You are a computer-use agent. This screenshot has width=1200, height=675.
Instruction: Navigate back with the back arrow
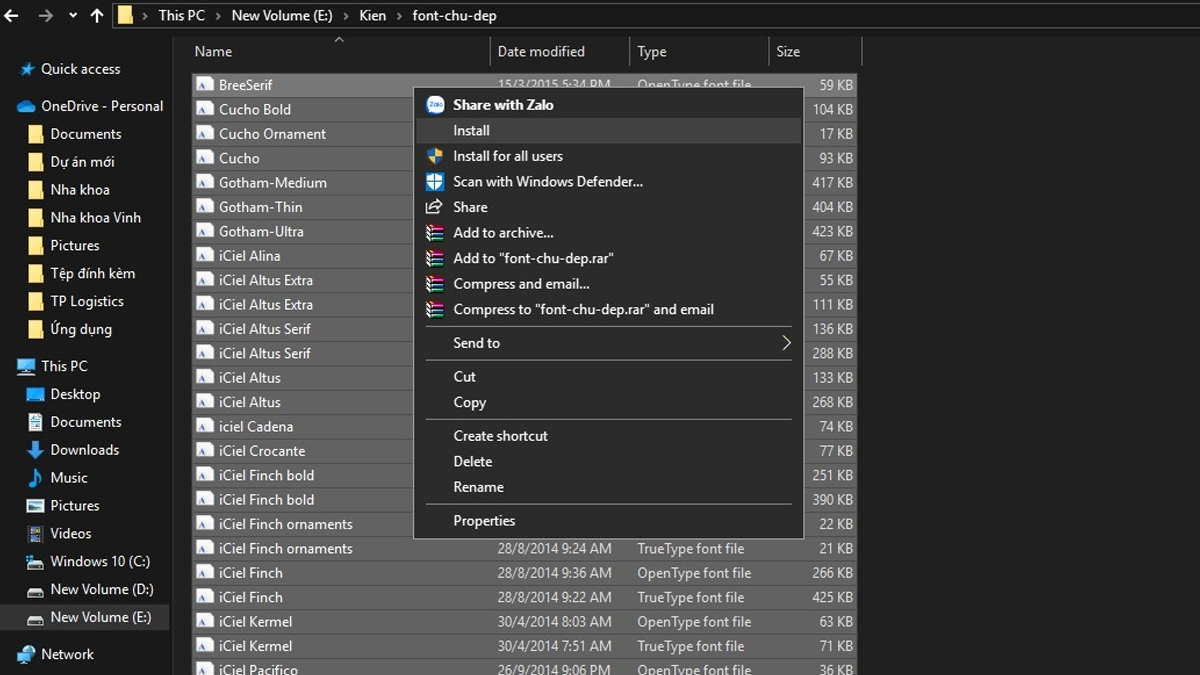pos(12,16)
